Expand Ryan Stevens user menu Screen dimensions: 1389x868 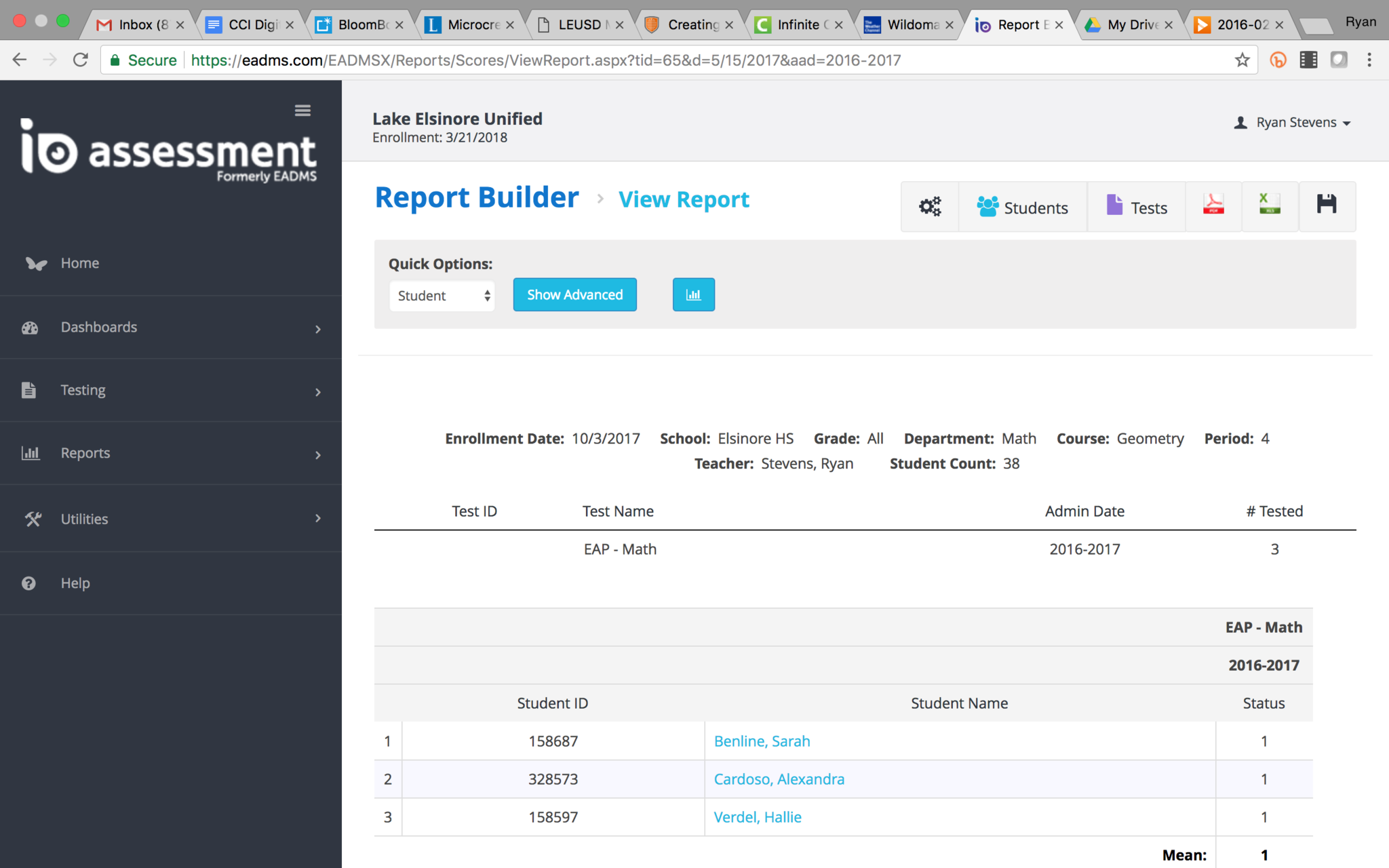(x=1294, y=123)
